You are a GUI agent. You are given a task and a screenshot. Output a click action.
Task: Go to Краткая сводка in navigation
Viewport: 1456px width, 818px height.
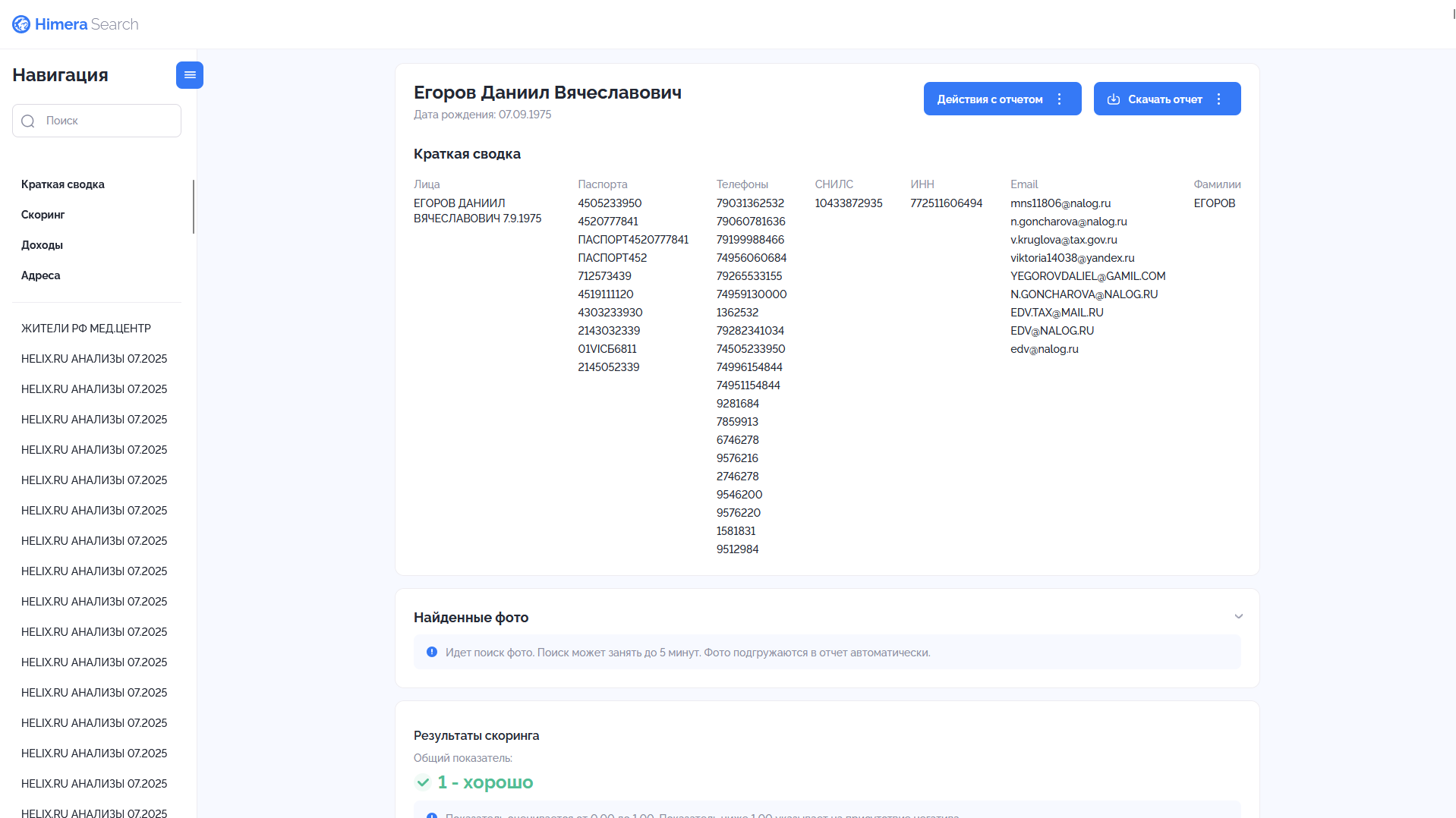tap(63, 184)
